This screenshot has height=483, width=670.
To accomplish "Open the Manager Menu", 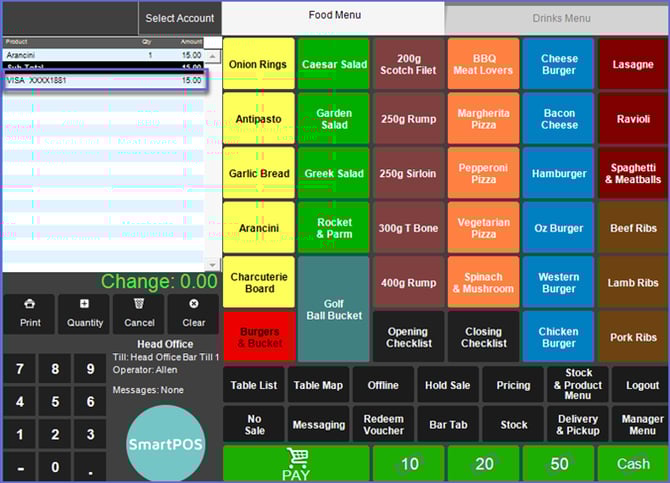I will coord(642,424).
